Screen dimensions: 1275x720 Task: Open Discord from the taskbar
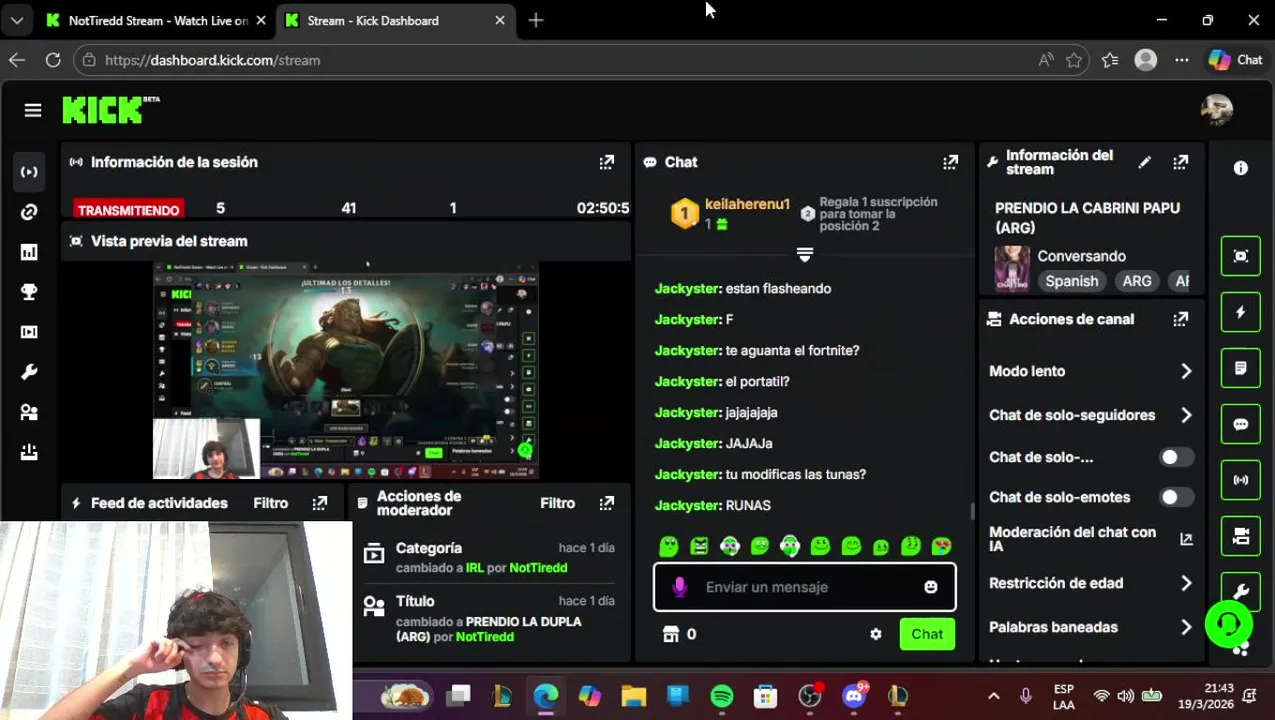pos(854,696)
